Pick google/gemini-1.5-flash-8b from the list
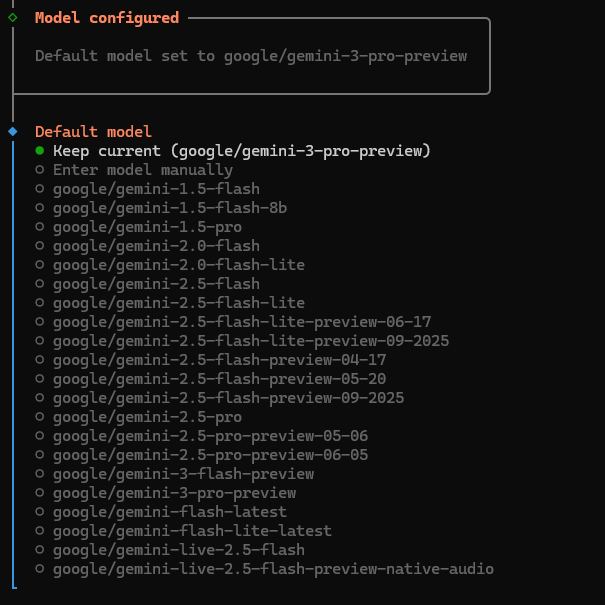This screenshot has height=605, width=605. pos(170,208)
